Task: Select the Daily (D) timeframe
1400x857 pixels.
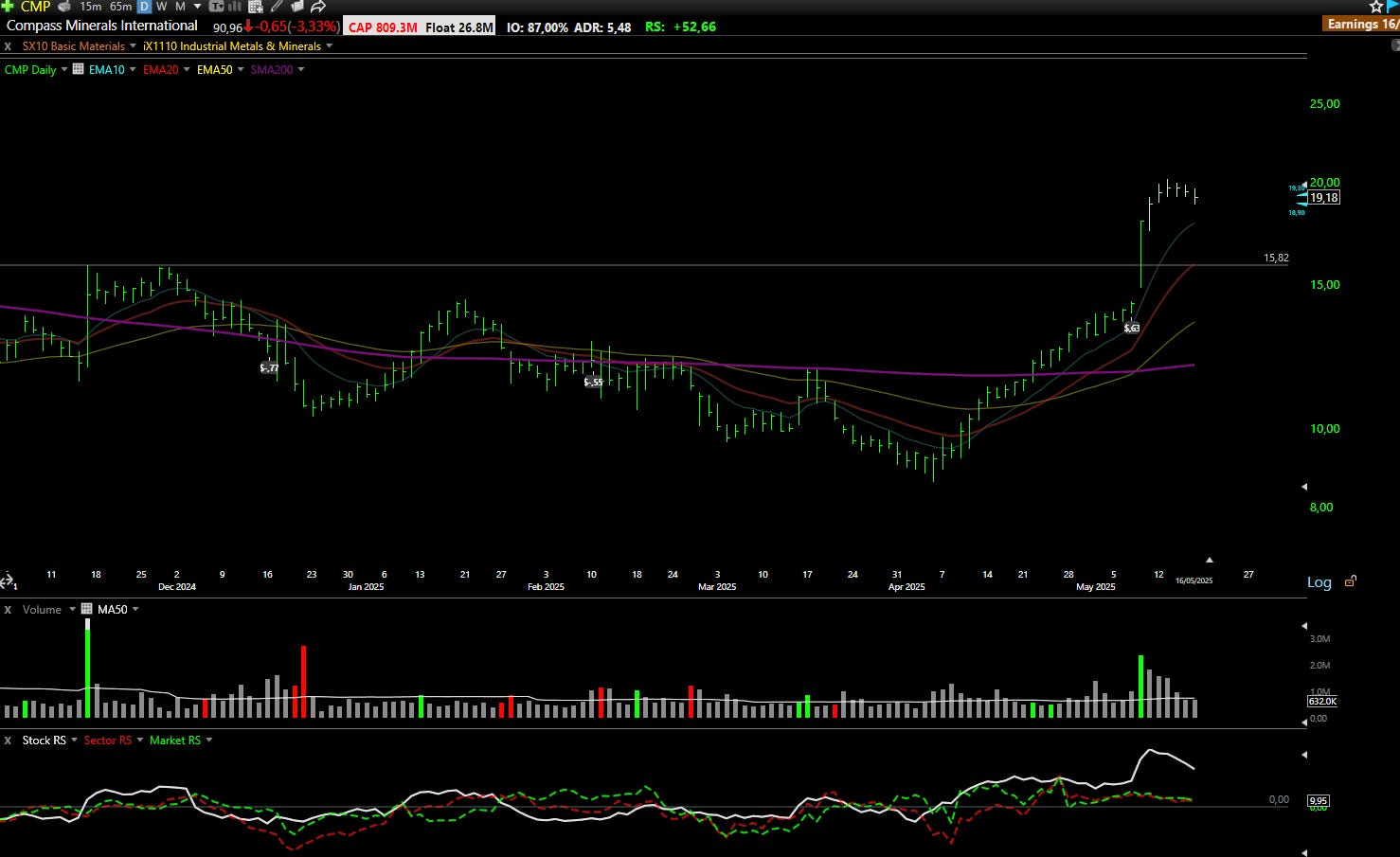Action: 145,6
